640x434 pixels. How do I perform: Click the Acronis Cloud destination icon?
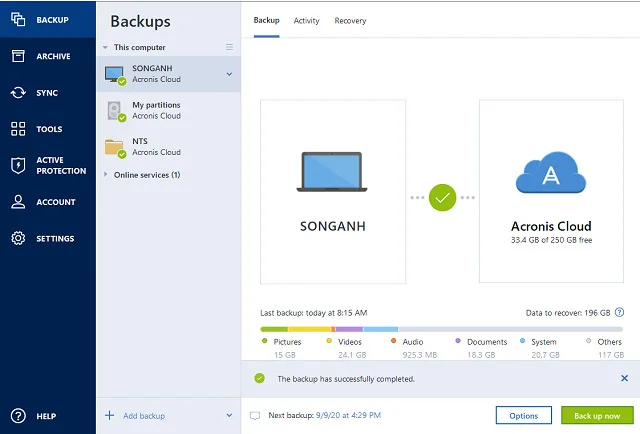tap(551, 172)
